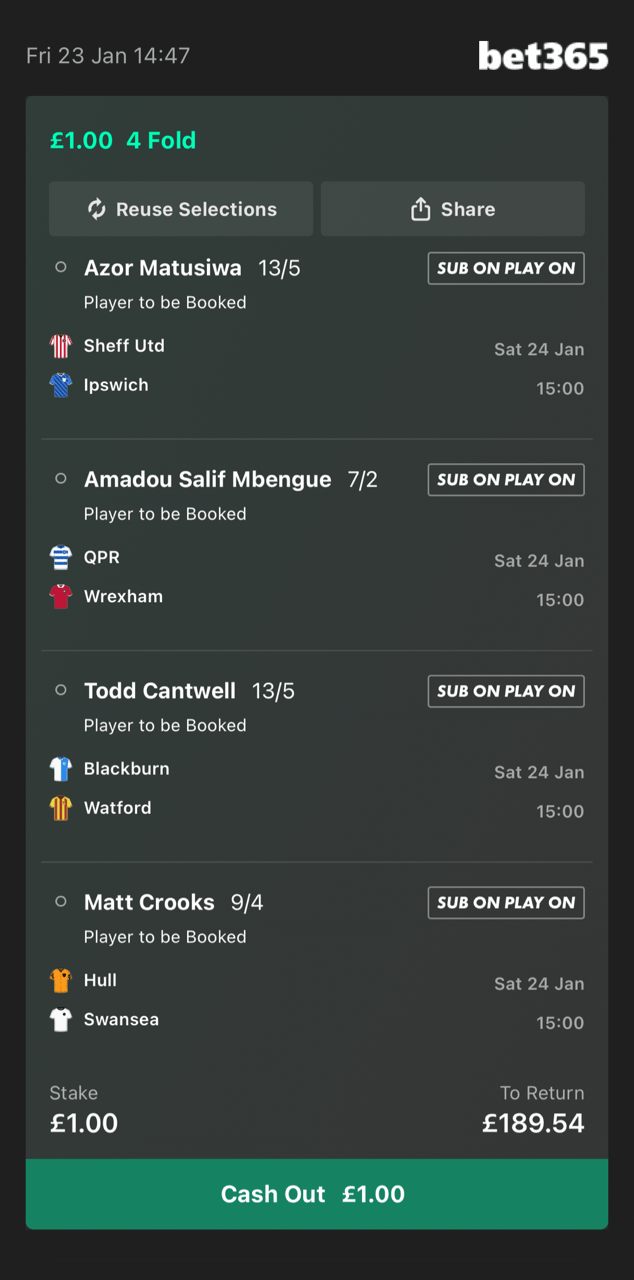This screenshot has height=1280, width=634.
Task: Select status circle beside Azor Matusiwa
Action: [x=61, y=268]
